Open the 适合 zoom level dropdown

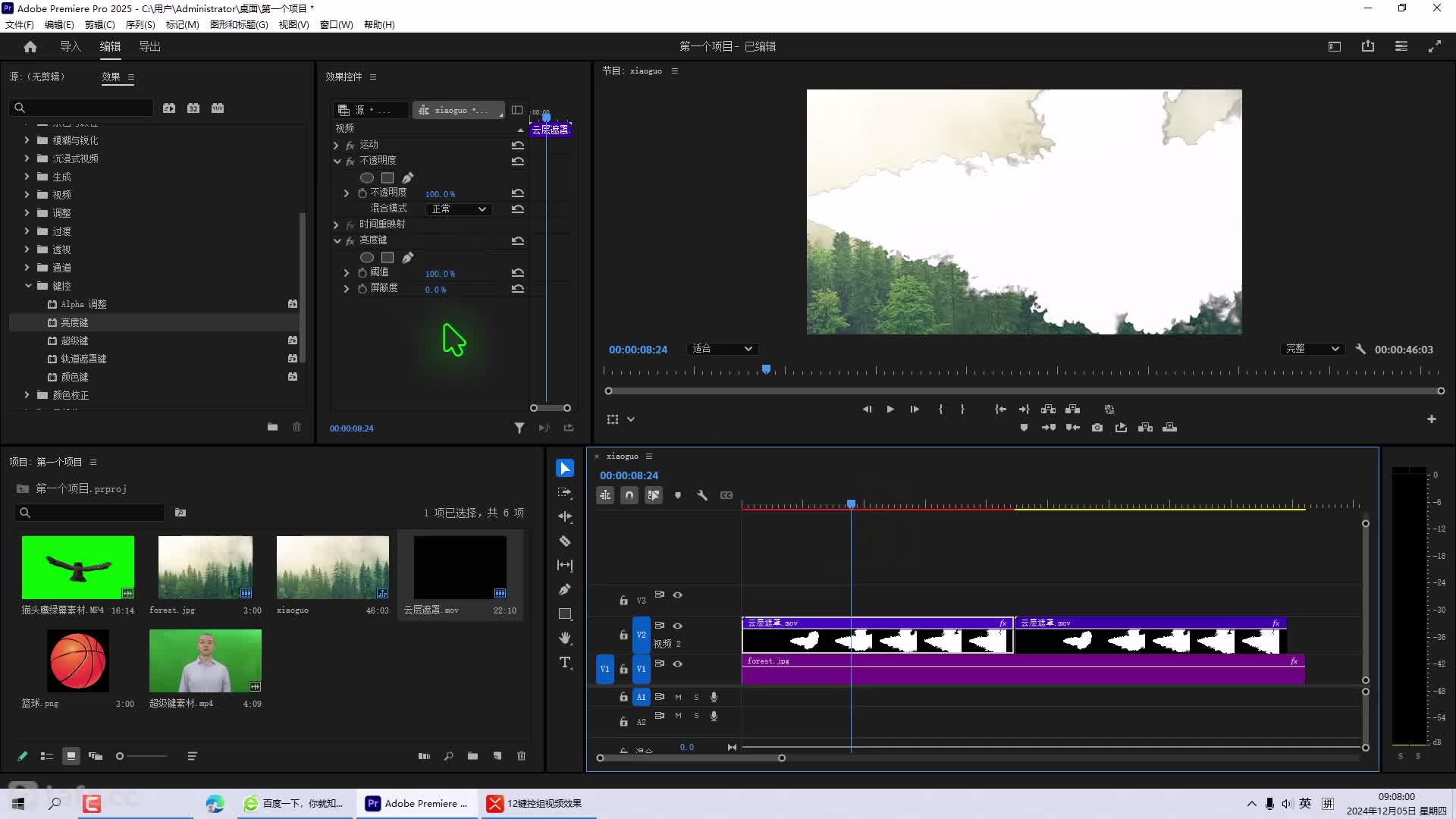722,349
